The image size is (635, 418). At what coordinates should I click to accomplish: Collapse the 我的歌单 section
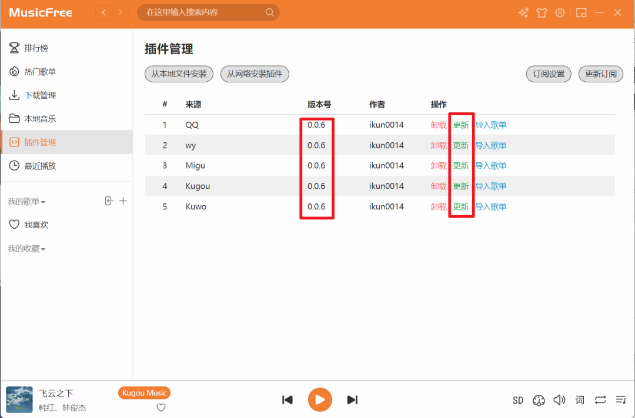tap(26, 202)
